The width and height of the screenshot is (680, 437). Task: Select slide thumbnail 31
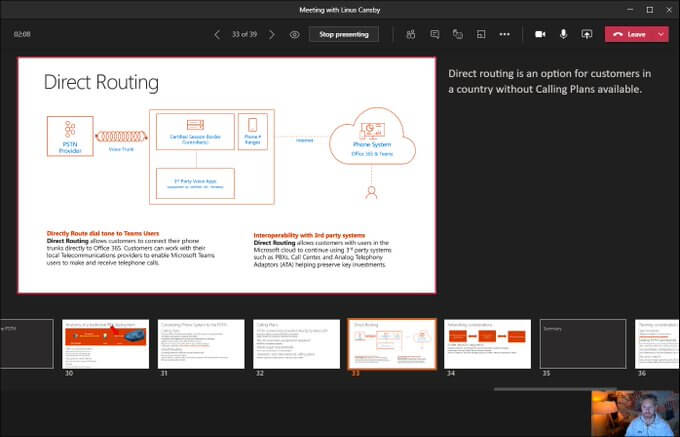tap(201, 344)
